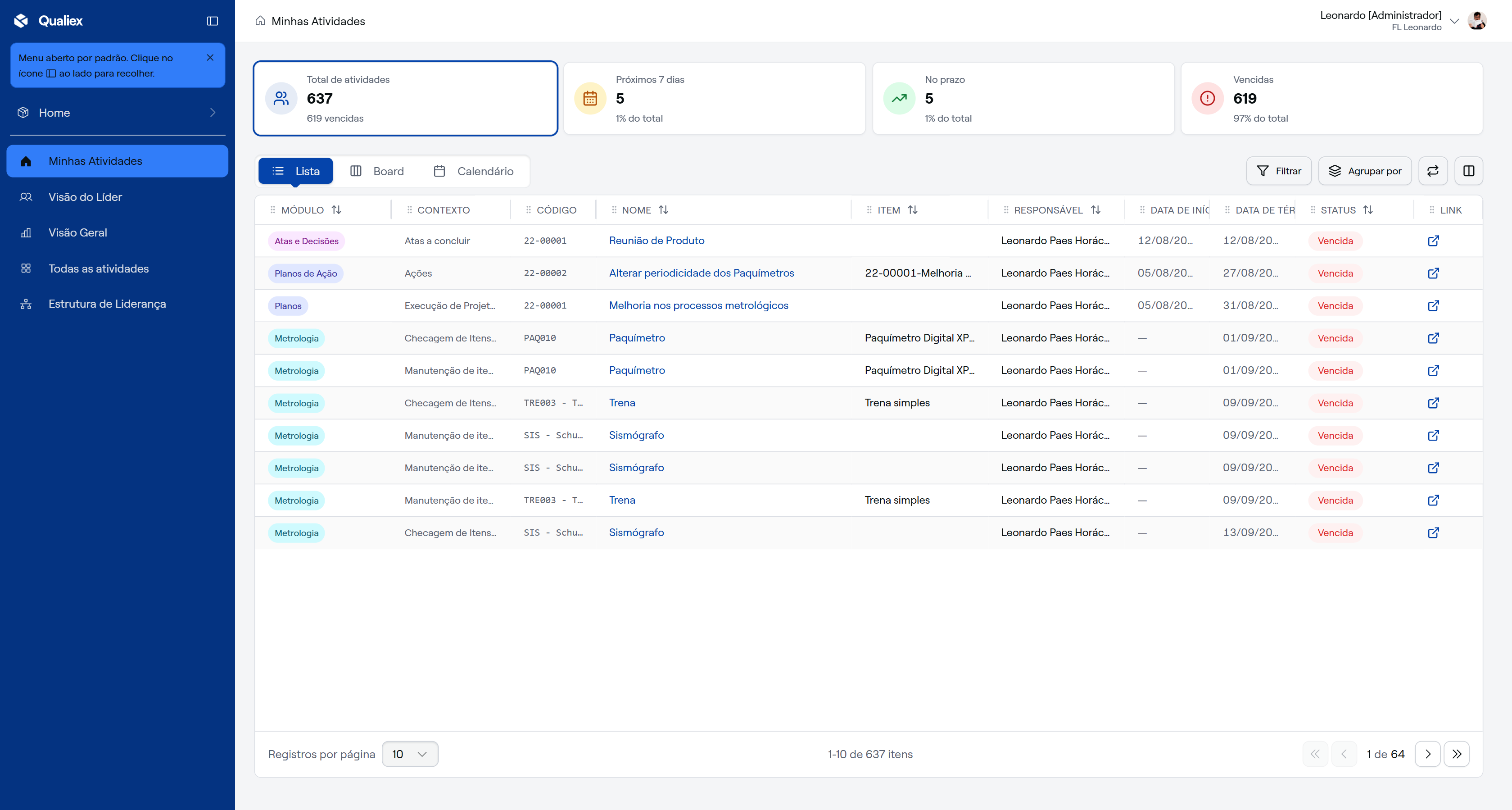This screenshot has width=1512, height=810.
Task: Sort by the STATUS column
Action: (x=1368, y=209)
